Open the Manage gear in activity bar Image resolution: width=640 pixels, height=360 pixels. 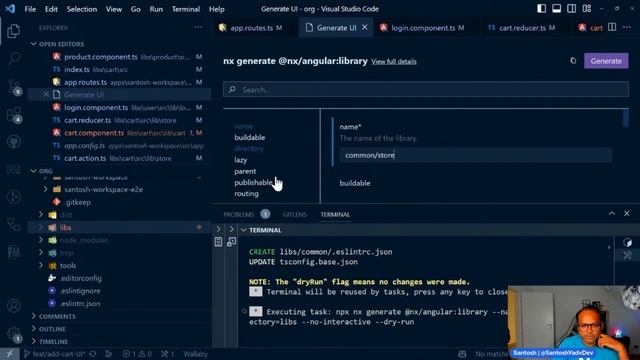(x=13, y=333)
